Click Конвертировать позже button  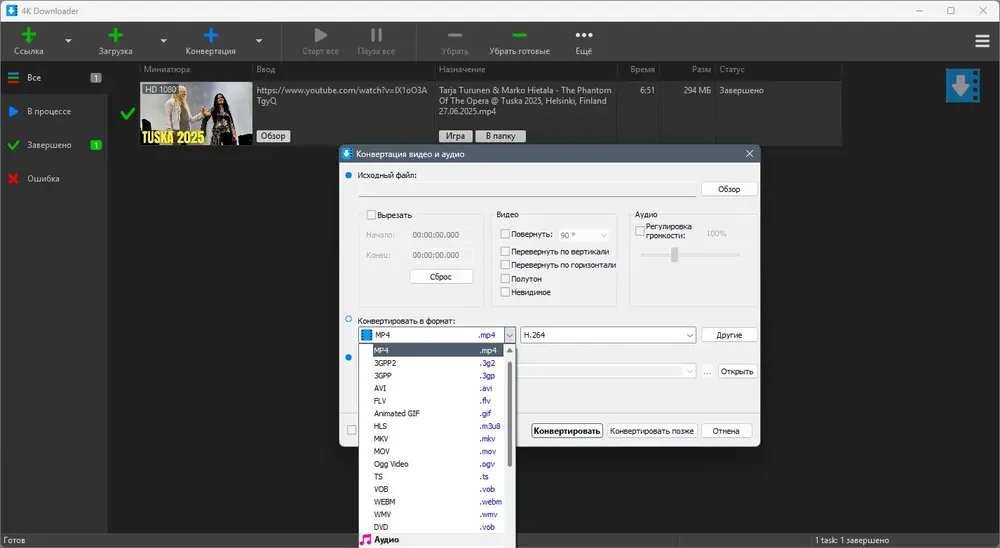652,431
